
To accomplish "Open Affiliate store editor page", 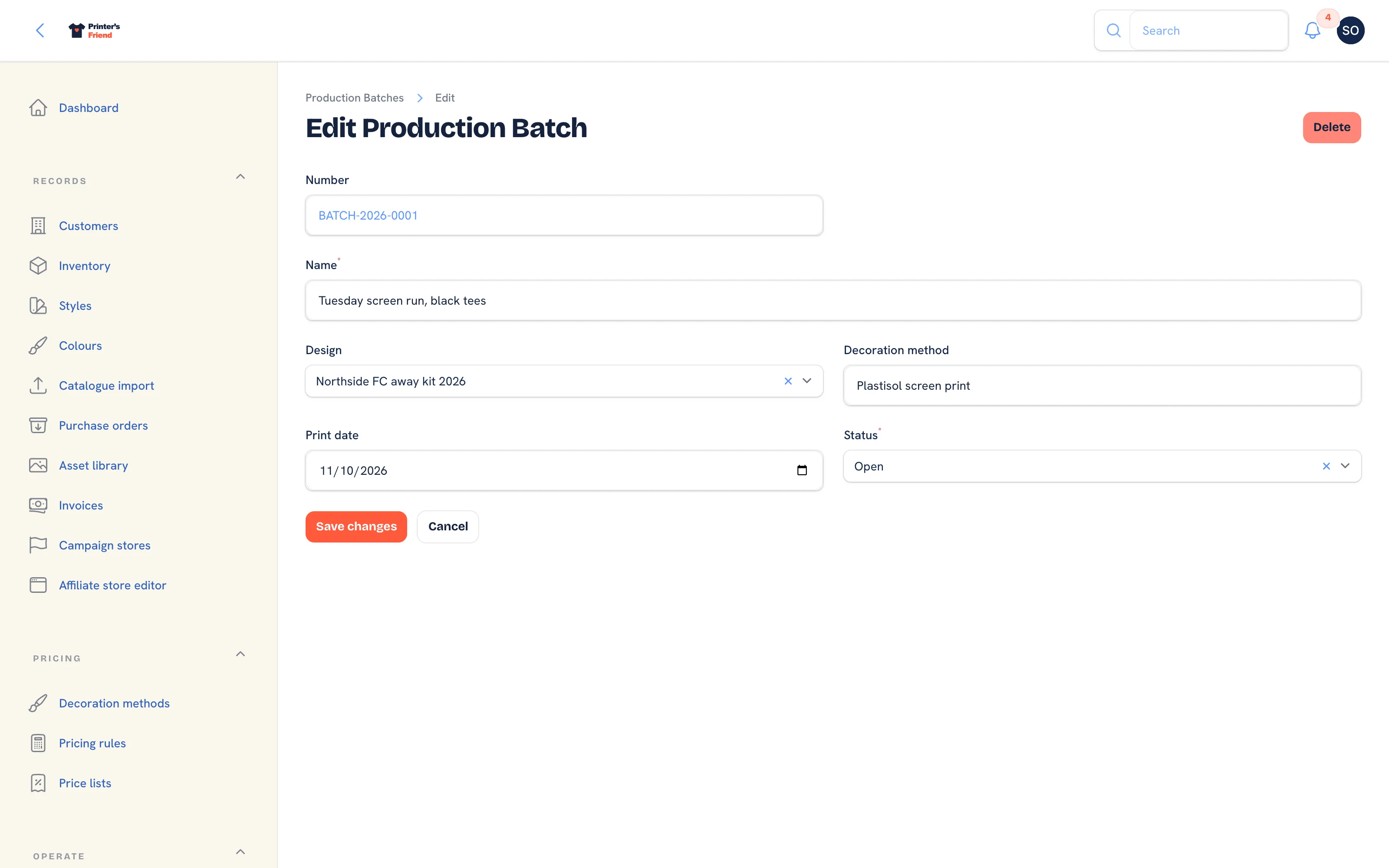I will tap(112, 585).
